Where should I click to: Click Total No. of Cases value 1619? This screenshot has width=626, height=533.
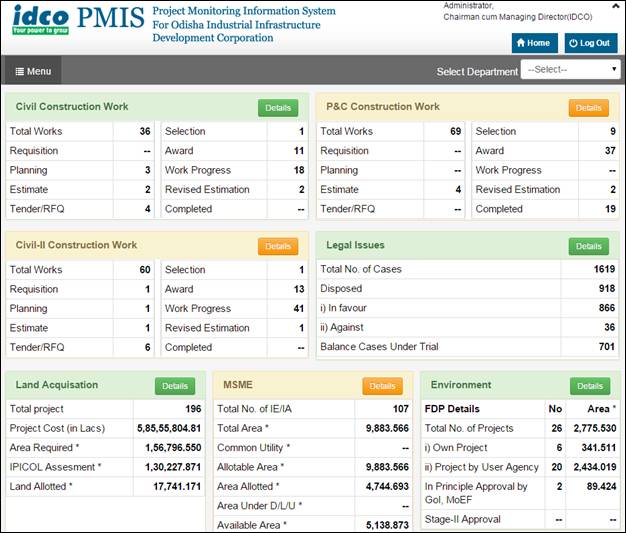point(604,269)
